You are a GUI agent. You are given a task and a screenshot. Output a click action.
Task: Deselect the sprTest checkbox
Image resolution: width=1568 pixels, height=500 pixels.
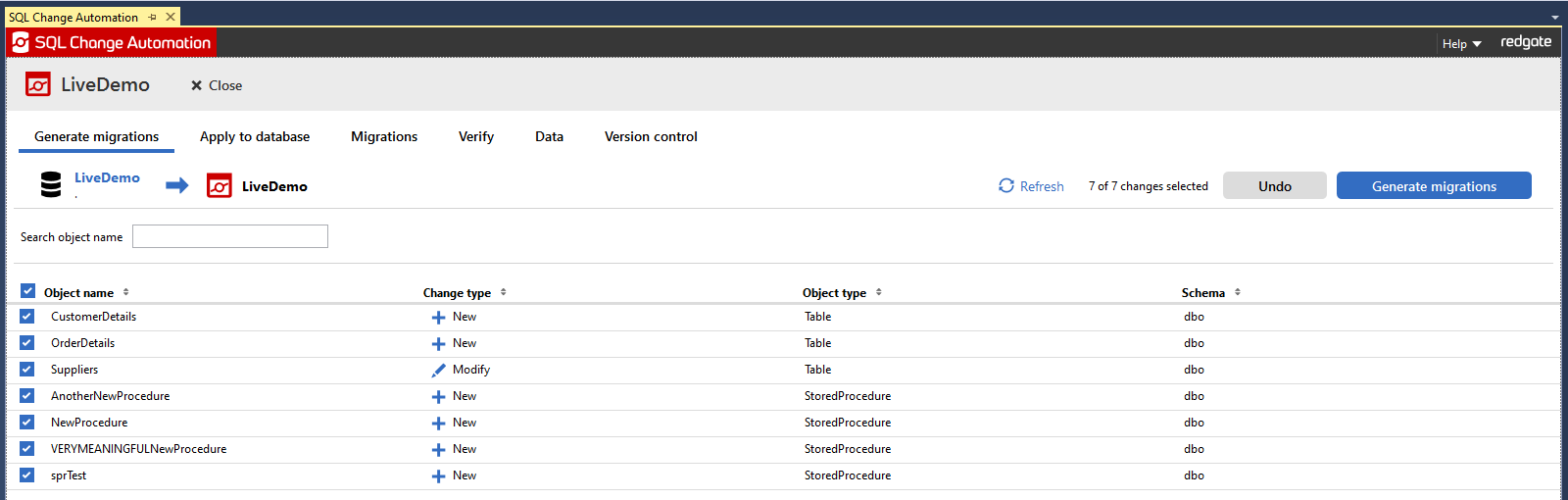[27, 475]
